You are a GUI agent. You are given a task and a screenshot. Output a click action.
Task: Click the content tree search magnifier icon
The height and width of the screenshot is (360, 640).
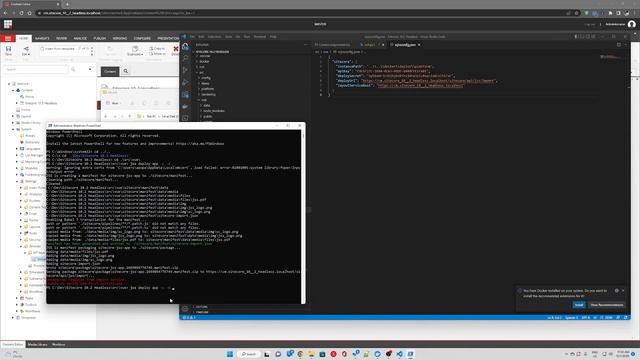[73, 69]
